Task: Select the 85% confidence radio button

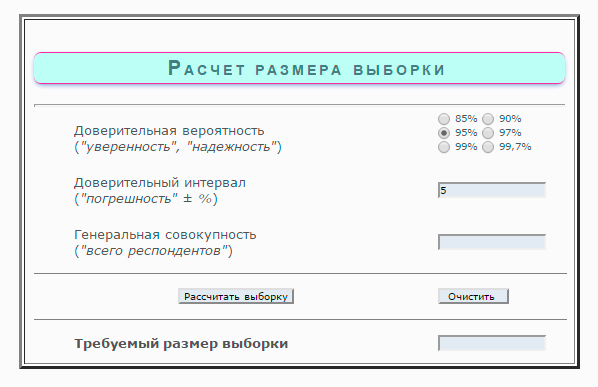Action: click(x=444, y=119)
